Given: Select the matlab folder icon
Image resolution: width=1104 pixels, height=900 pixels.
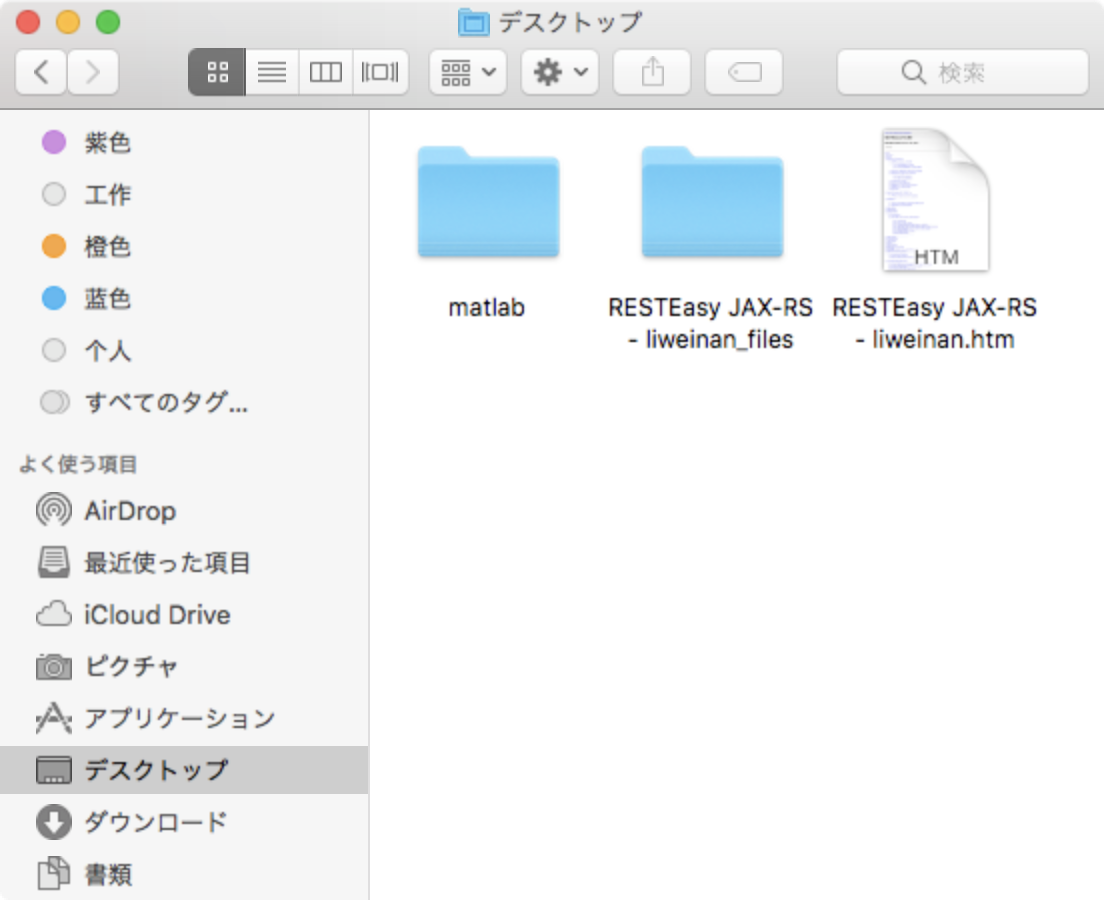Looking at the screenshot, I should [x=488, y=202].
